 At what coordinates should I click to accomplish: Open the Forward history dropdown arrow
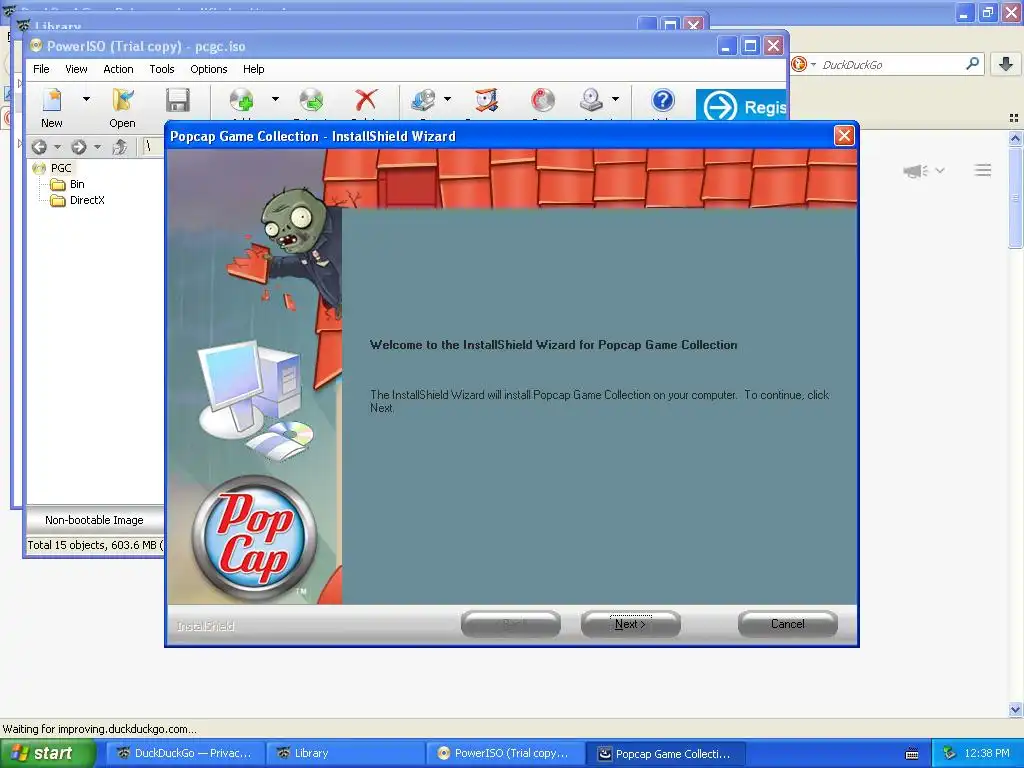[x=97, y=147]
